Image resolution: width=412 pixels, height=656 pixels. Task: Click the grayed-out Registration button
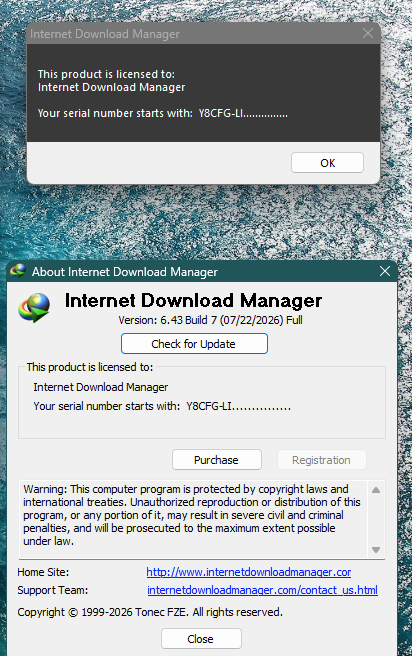322,460
